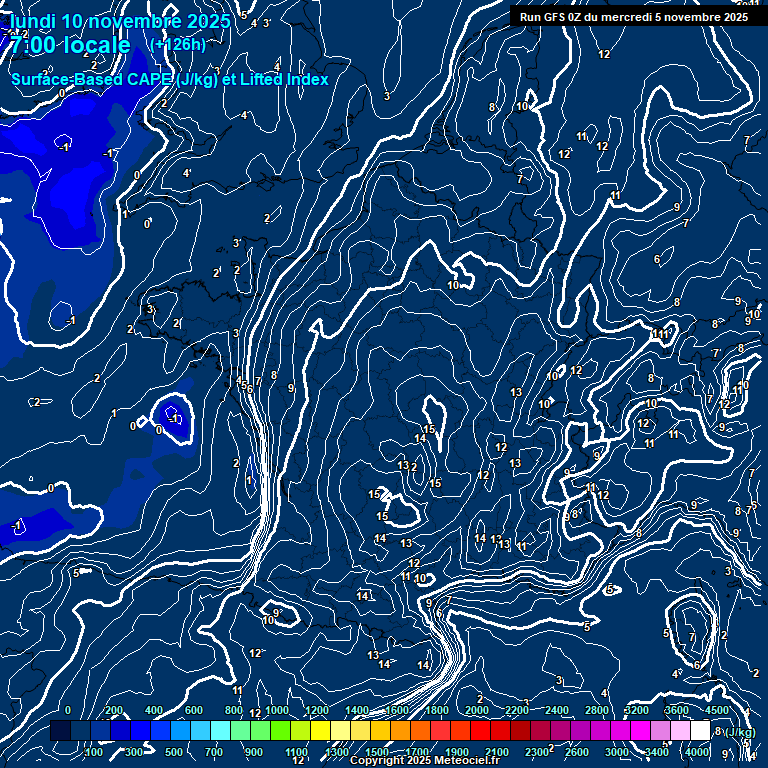
Task: Click the legend value '2000'
Action: click(x=477, y=710)
